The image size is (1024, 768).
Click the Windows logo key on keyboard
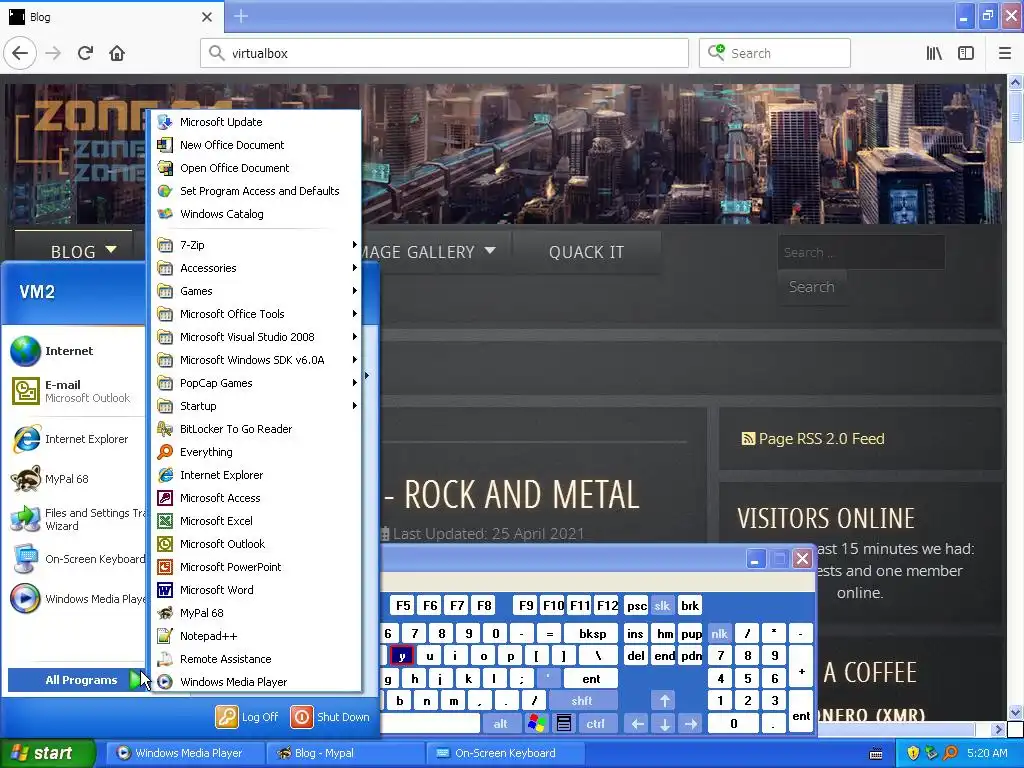537,724
